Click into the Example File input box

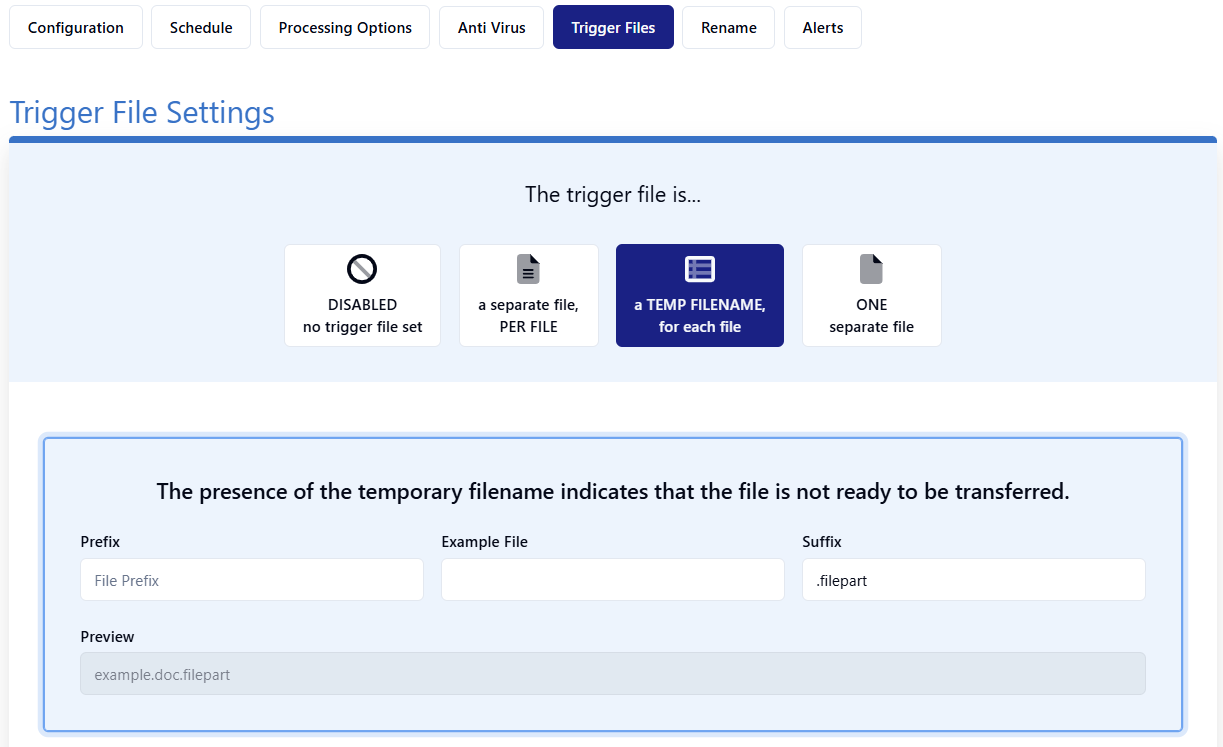pyautogui.click(x=612, y=580)
